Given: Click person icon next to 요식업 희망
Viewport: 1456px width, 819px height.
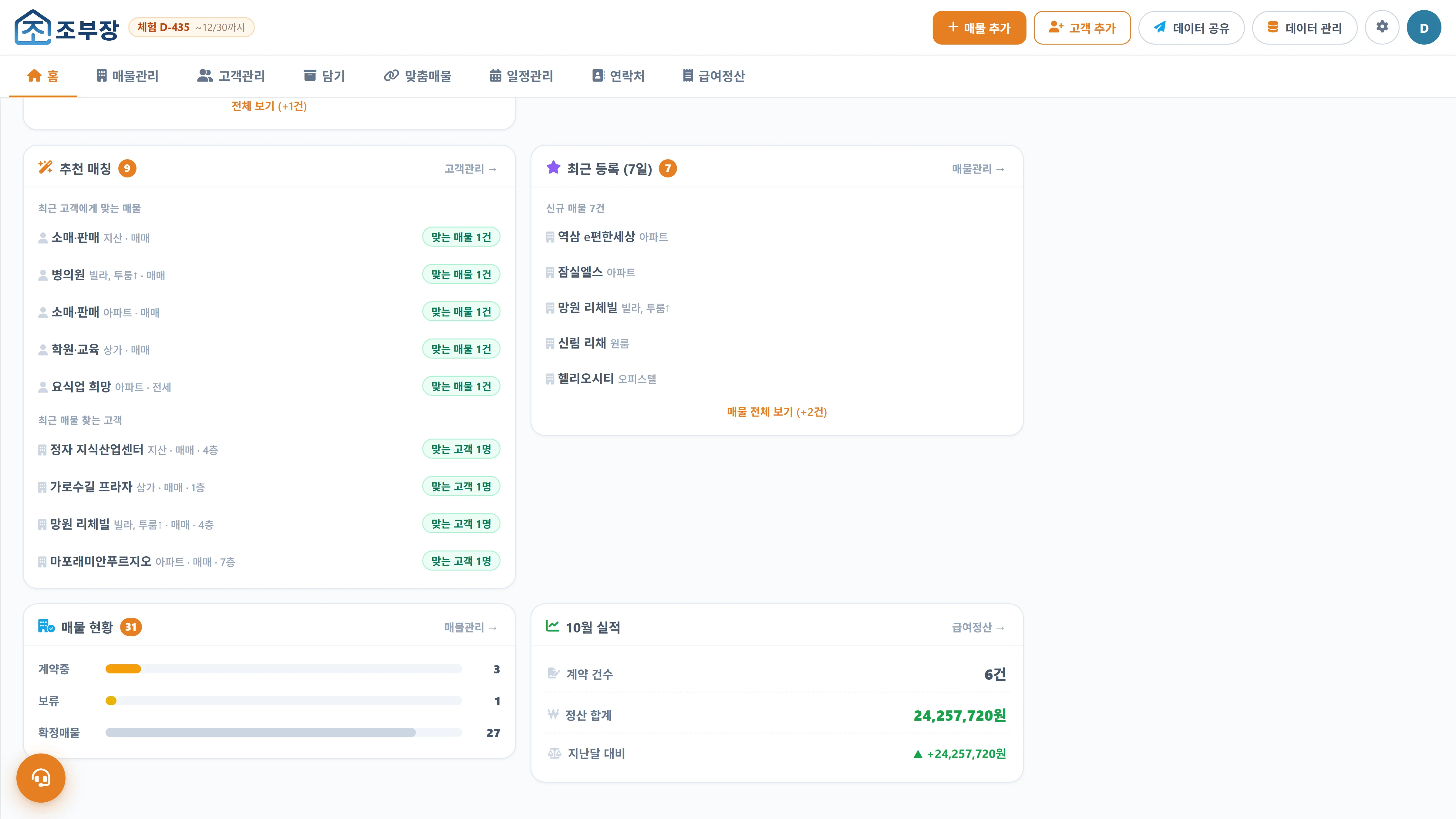Looking at the screenshot, I should pyautogui.click(x=42, y=387).
